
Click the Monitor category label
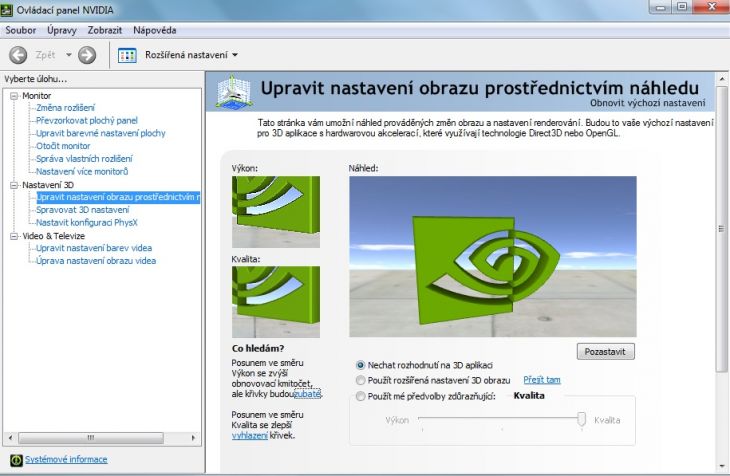pos(37,96)
